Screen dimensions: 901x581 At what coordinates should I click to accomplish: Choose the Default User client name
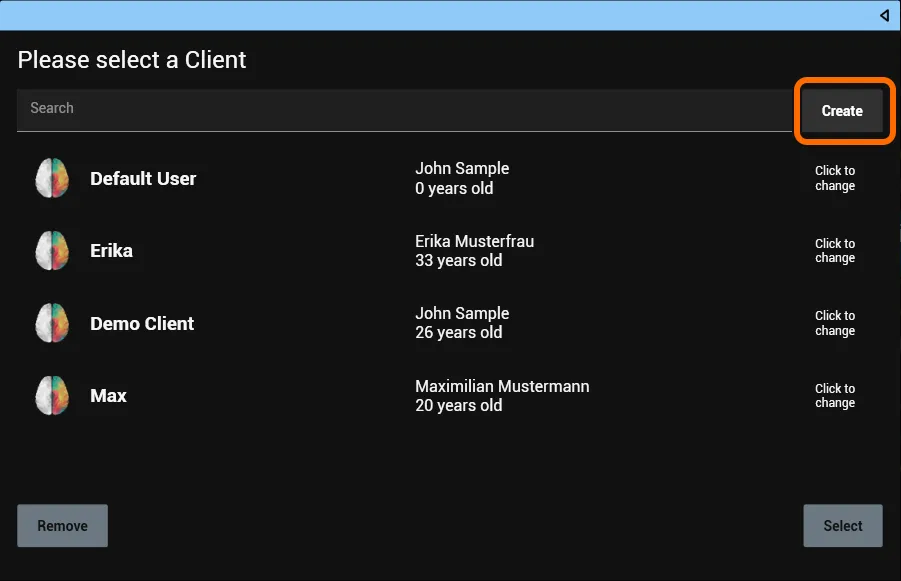[x=143, y=179]
